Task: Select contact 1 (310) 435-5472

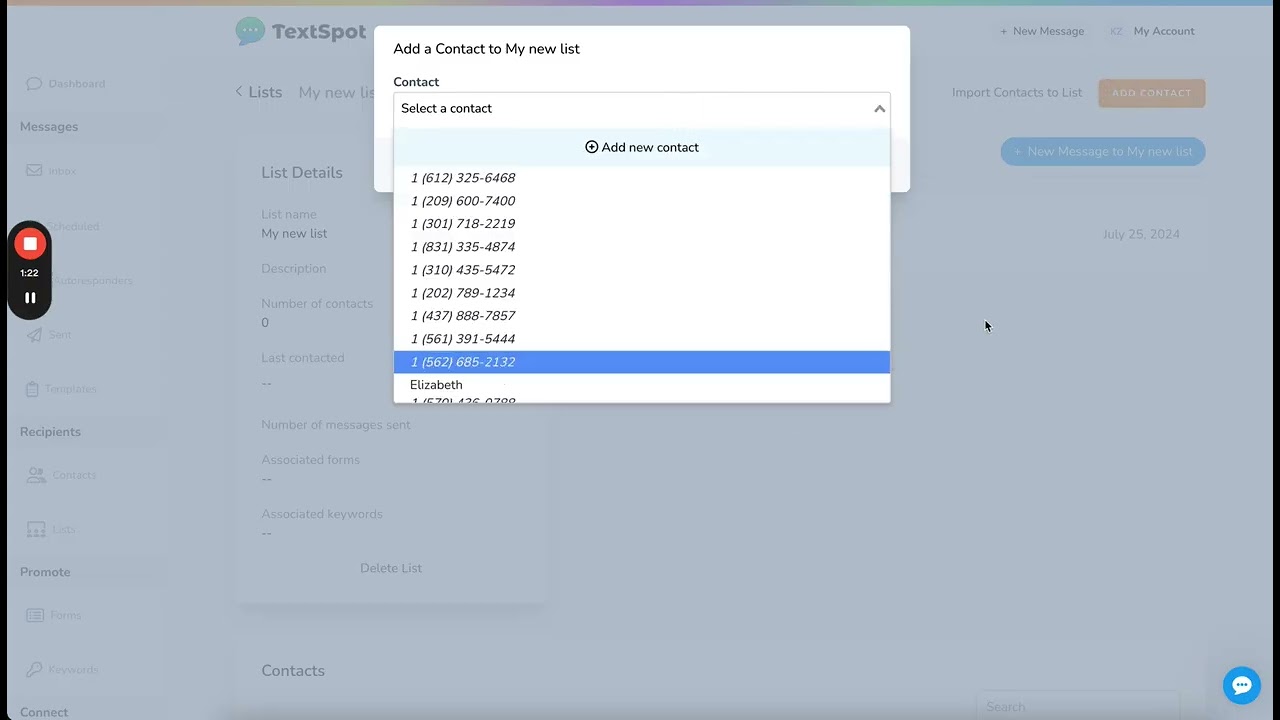Action: [x=642, y=270]
